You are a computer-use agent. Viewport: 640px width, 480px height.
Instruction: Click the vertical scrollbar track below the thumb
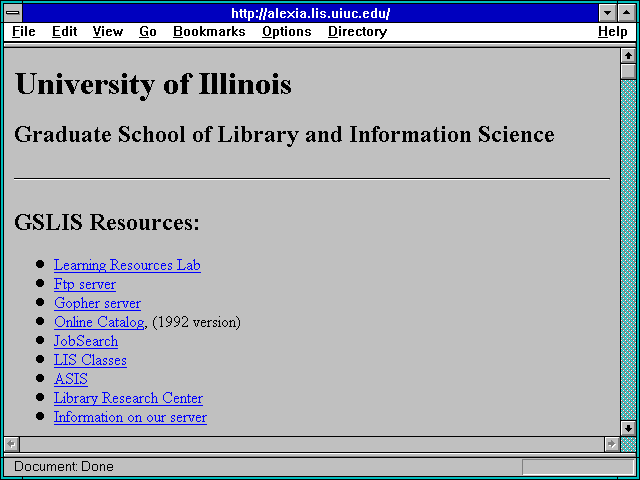point(628,250)
